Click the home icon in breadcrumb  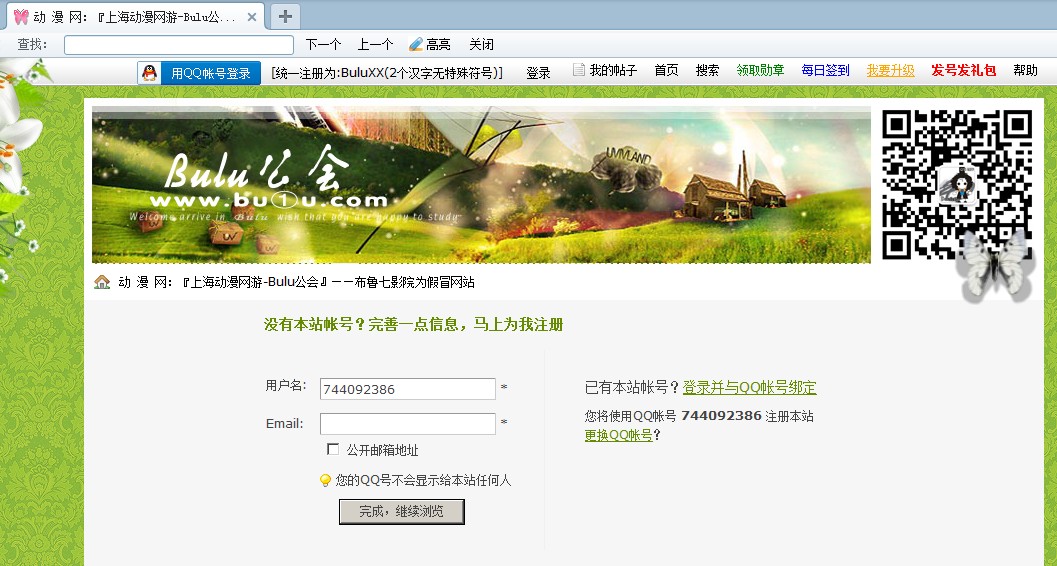pos(102,282)
